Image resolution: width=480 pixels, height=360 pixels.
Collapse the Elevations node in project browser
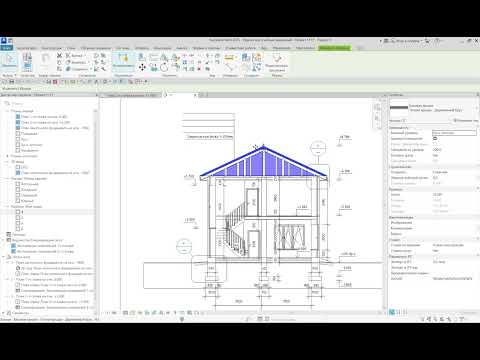pyautogui.click(x=7, y=178)
